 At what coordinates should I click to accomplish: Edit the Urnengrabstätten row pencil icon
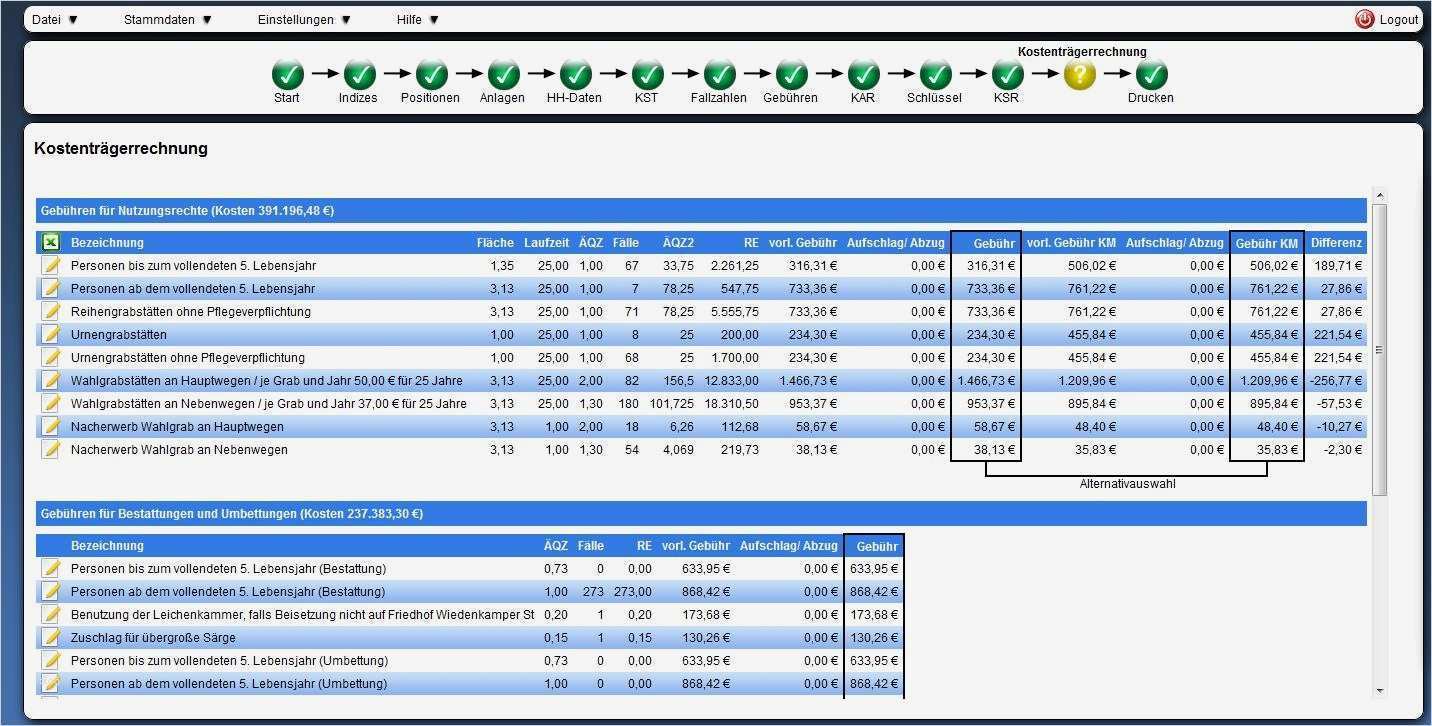pyautogui.click(x=51, y=334)
